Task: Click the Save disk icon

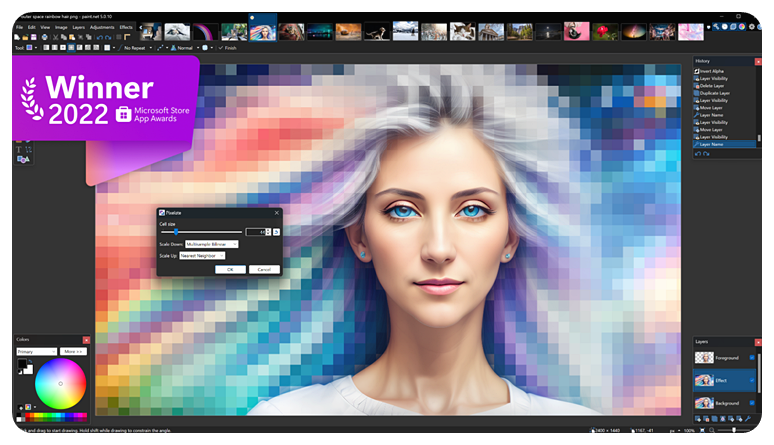Action: 34,37
